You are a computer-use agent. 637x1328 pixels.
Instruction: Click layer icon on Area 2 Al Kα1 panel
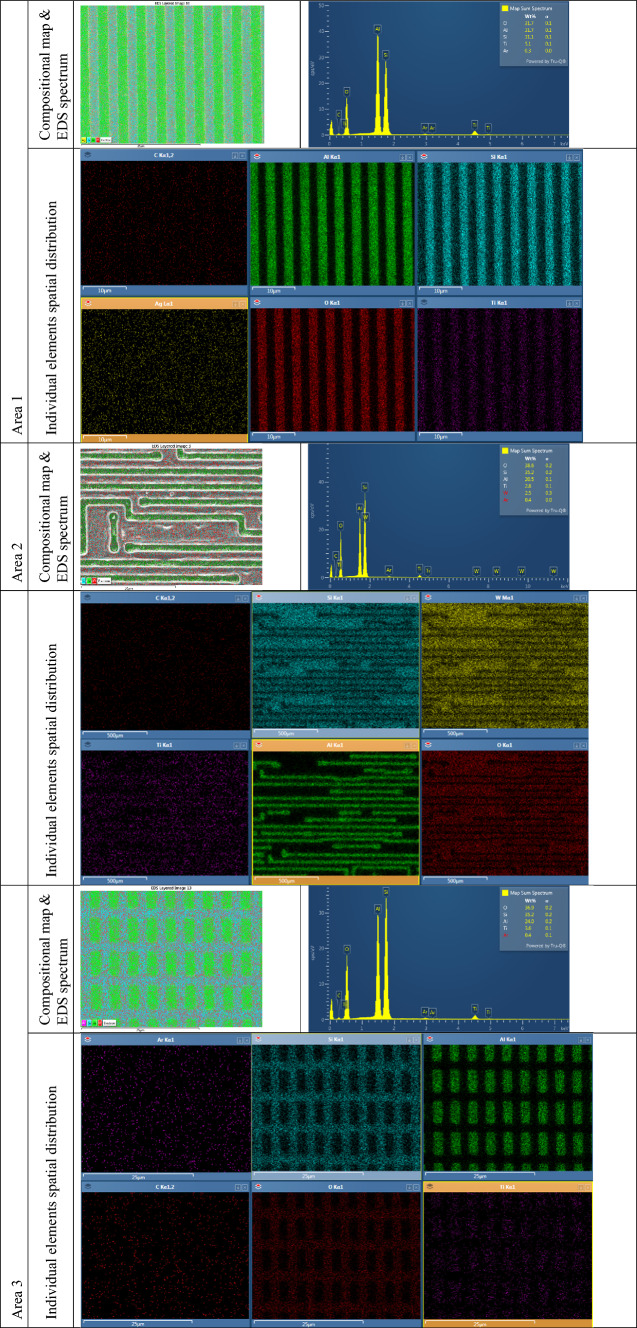pos(258,745)
